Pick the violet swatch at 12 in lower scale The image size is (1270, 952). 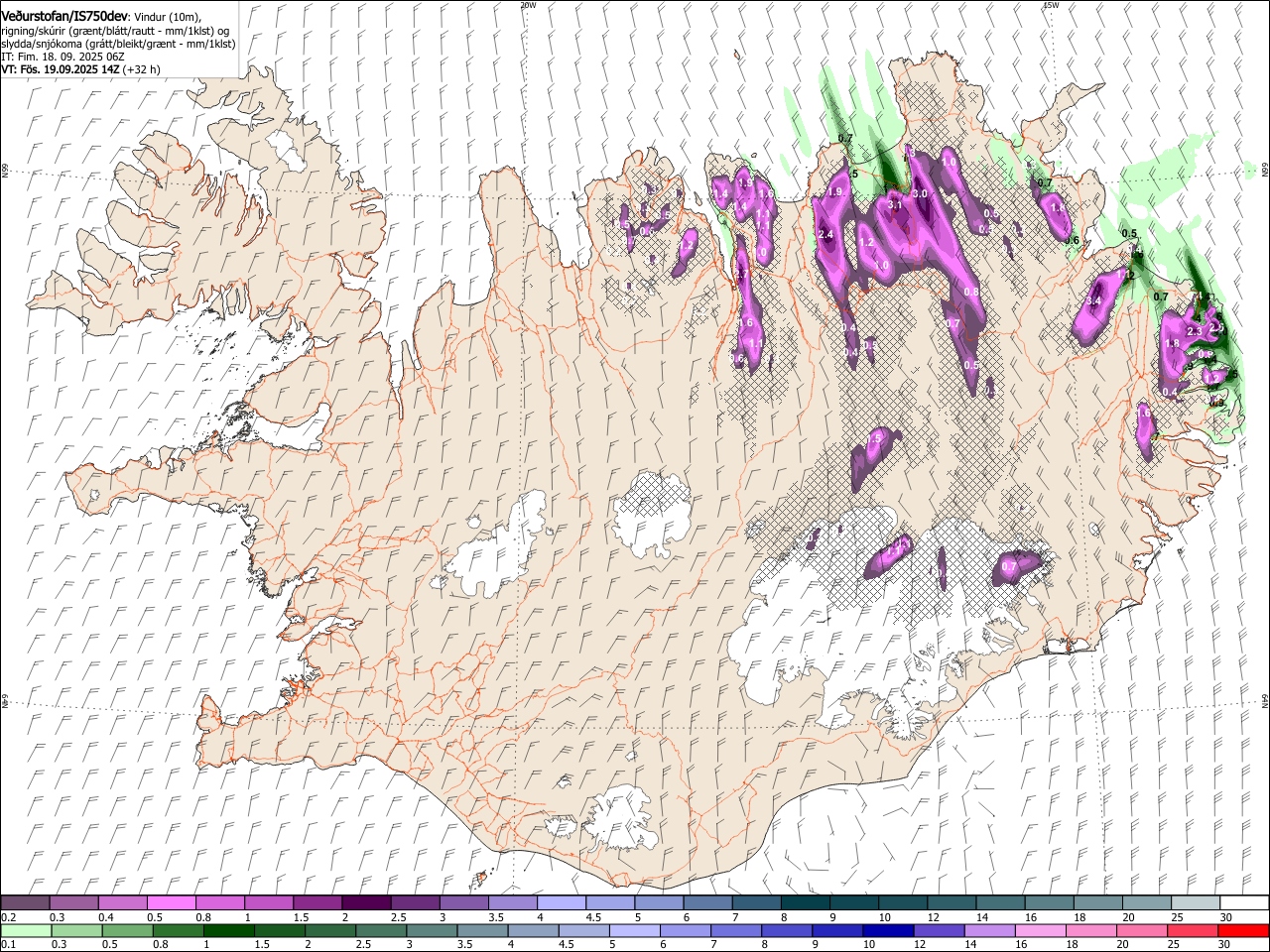pos(938,930)
